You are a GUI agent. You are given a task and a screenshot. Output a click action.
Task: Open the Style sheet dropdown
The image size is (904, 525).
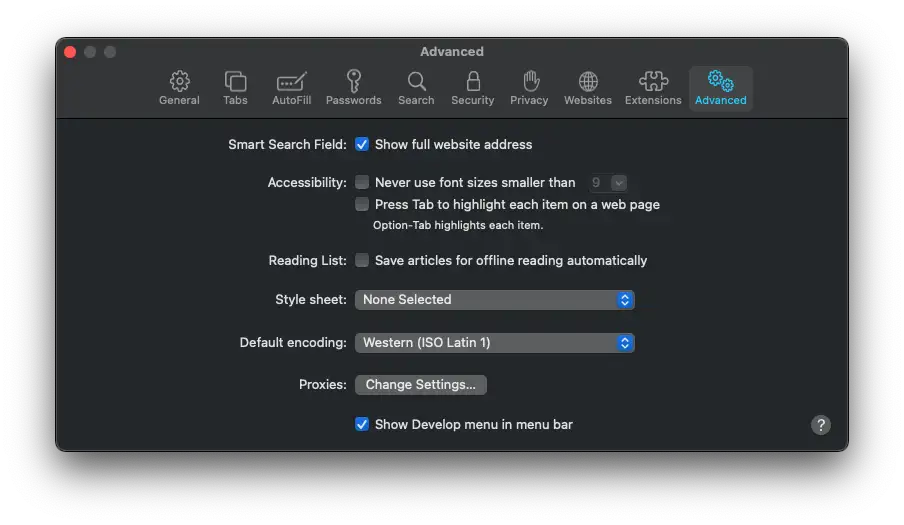495,300
